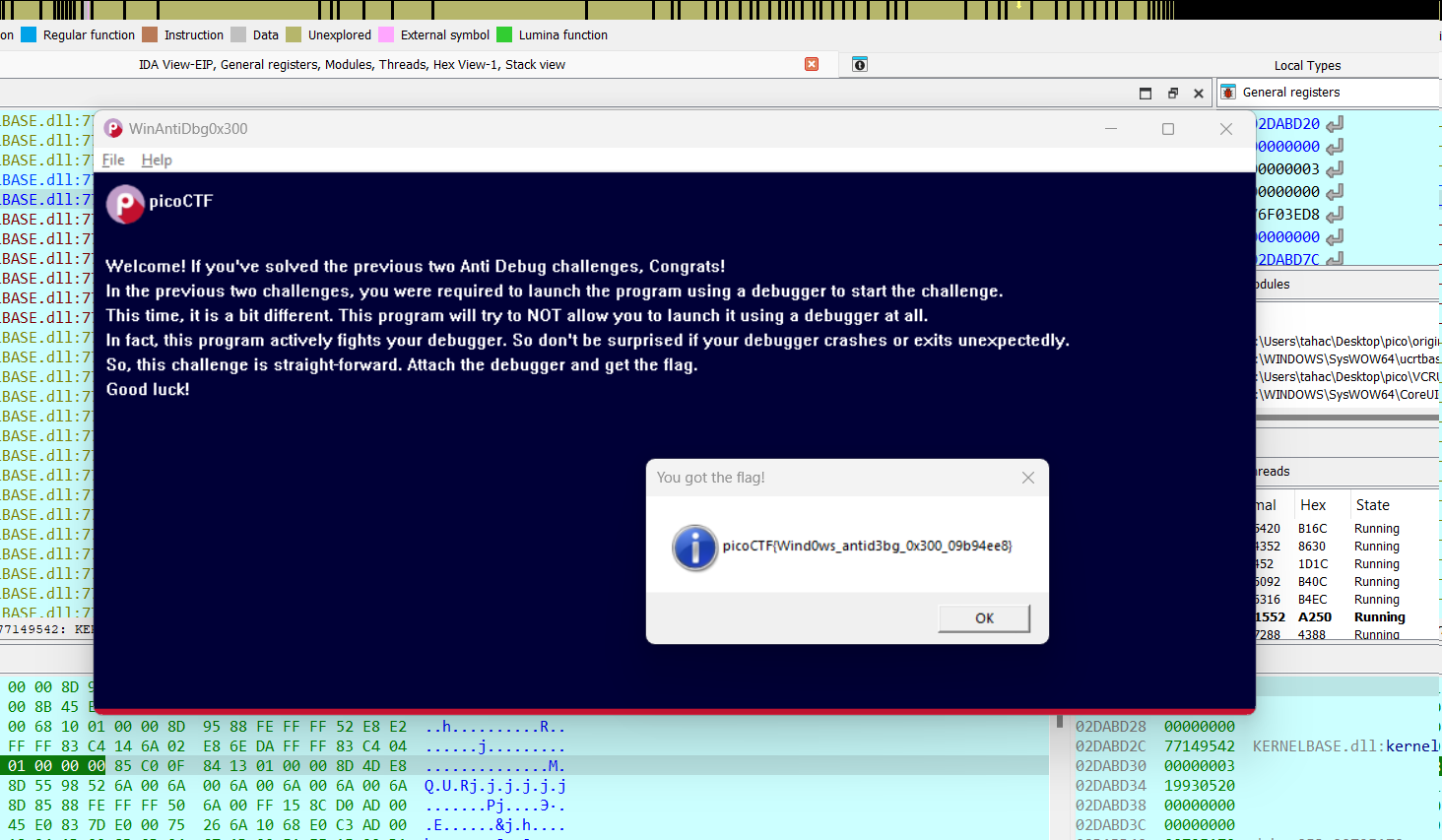Image resolution: width=1442 pixels, height=840 pixels.
Task: Jump to register value 2DABD20 via arrow icon
Action: tap(1335, 125)
